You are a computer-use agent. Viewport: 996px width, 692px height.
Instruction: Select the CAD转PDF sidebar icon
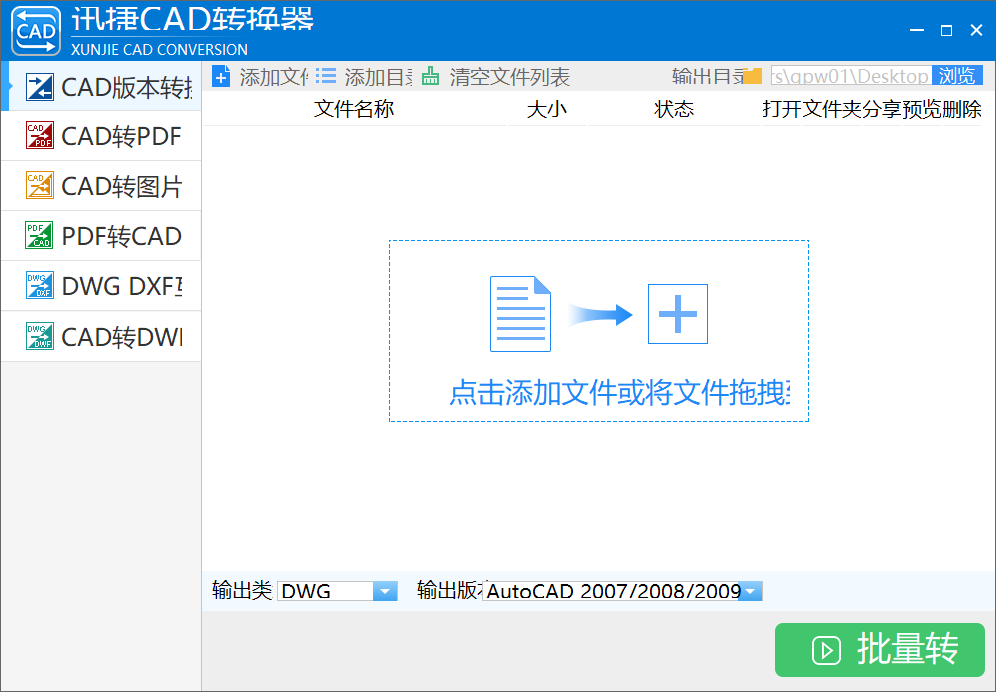pos(39,135)
